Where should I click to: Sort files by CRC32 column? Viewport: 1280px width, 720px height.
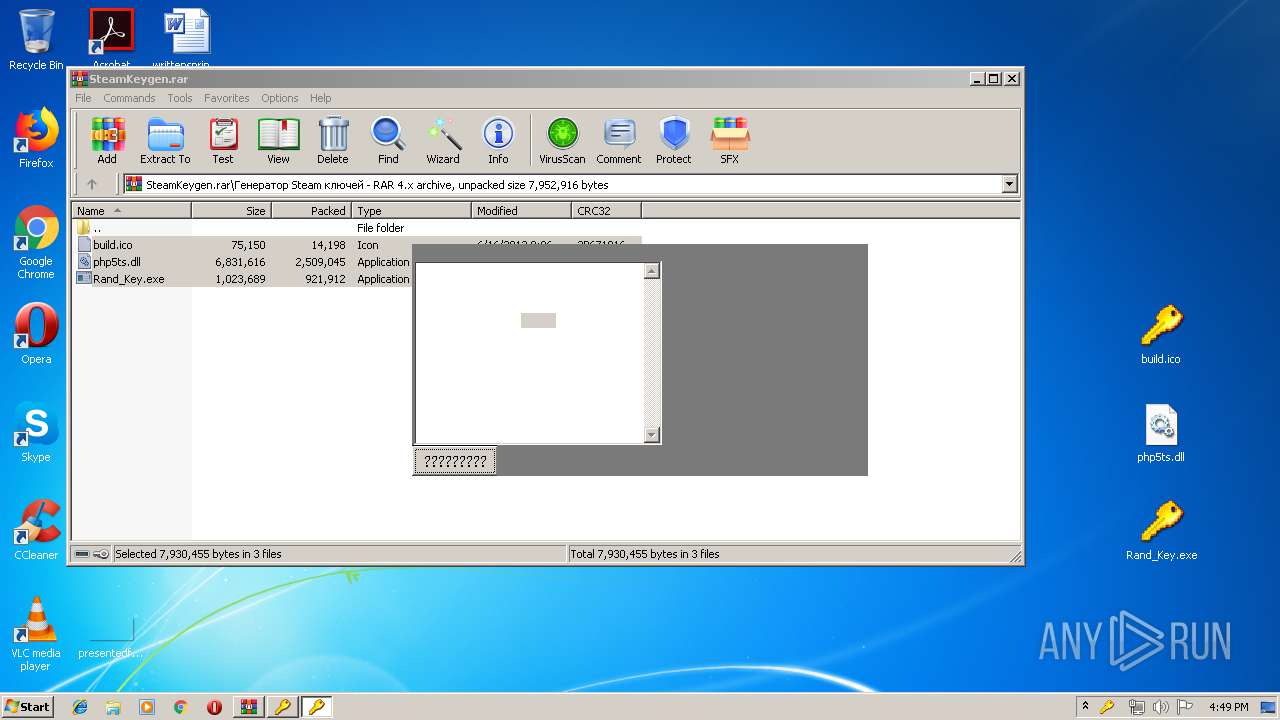(x=606, y=211)
